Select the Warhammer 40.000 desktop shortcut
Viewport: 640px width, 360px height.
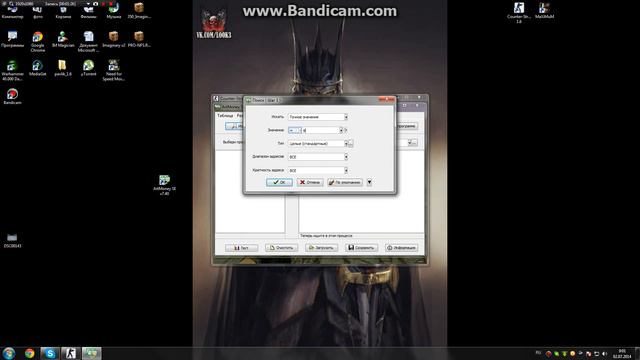click(12, 70)
